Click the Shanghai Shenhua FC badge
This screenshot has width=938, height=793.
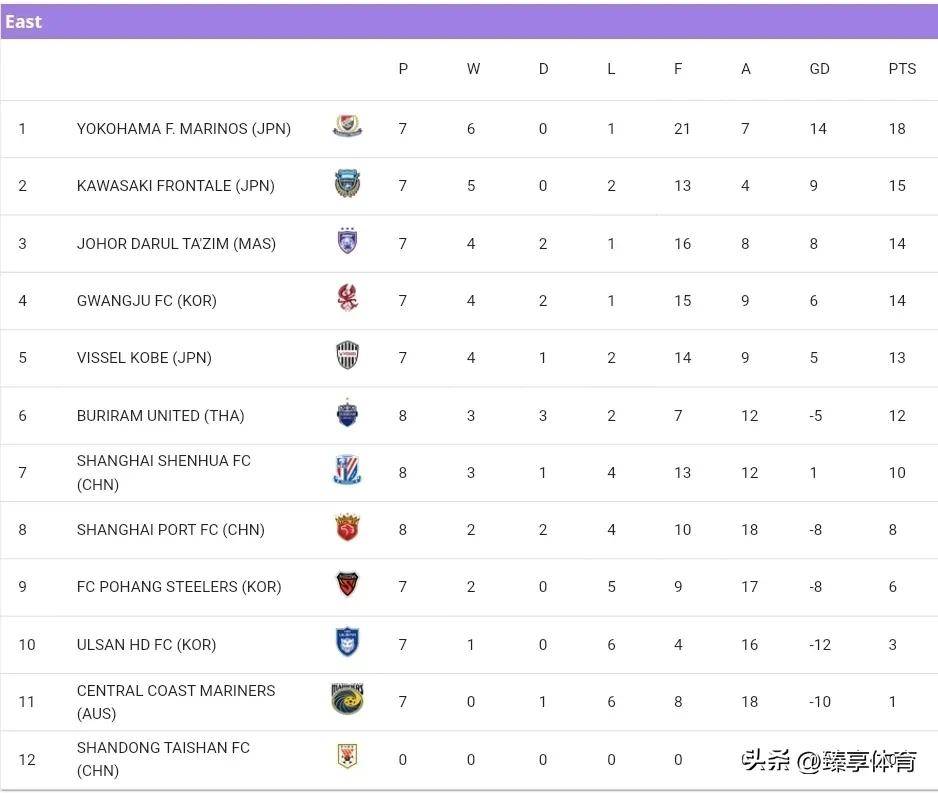(x=348, y=470)
